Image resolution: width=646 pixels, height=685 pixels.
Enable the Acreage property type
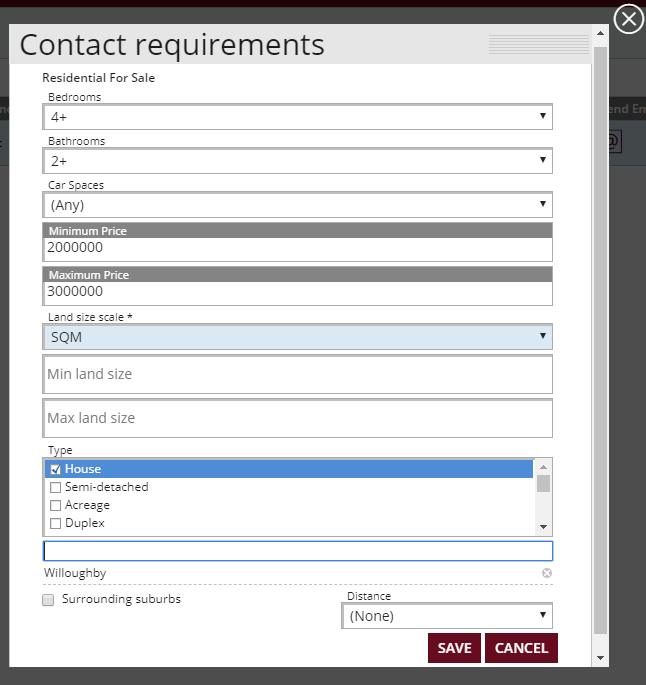click(x=56, y=505)
